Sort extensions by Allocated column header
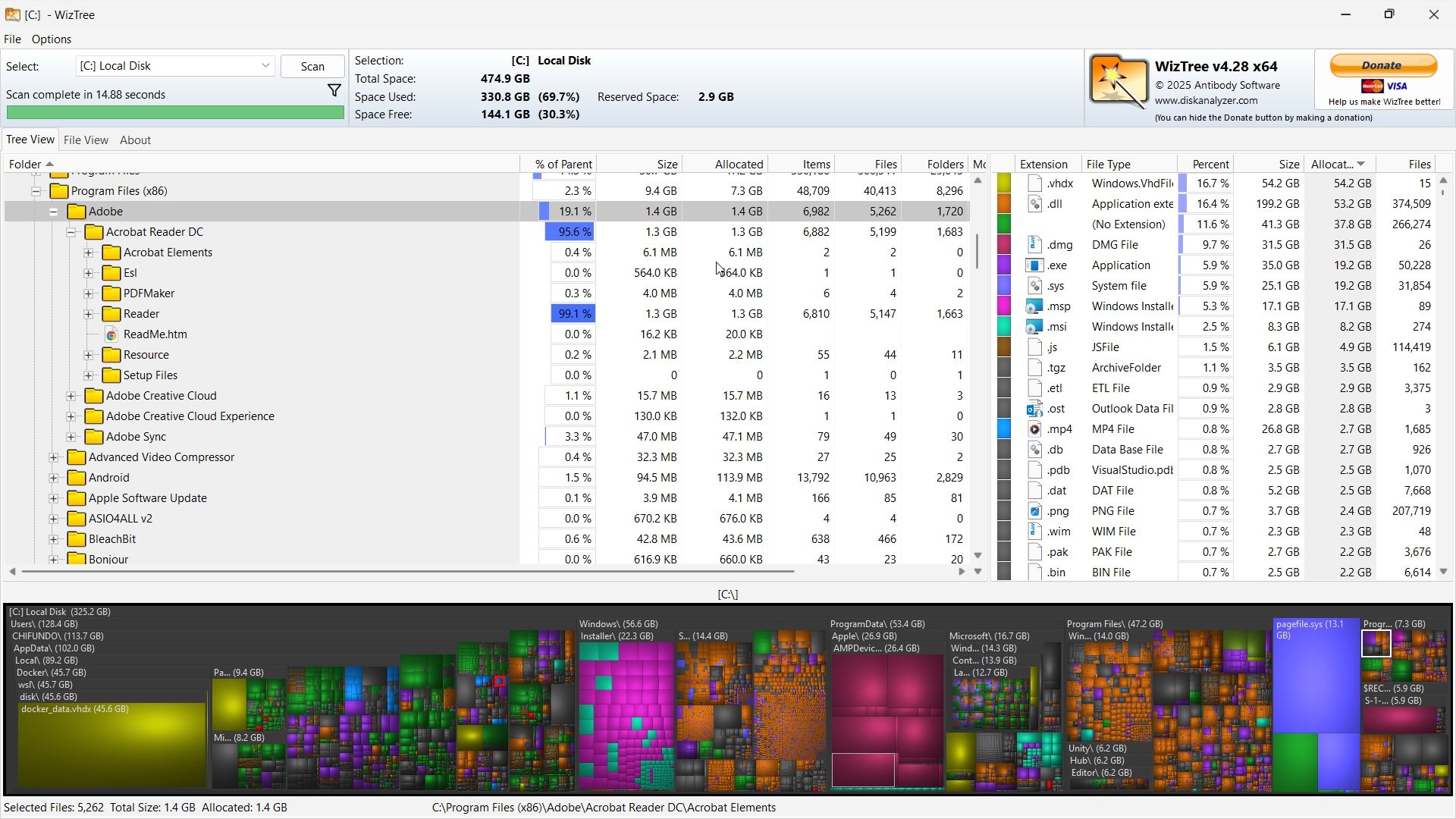The width and height of the screenshot is (1456, 819). 1338,165
